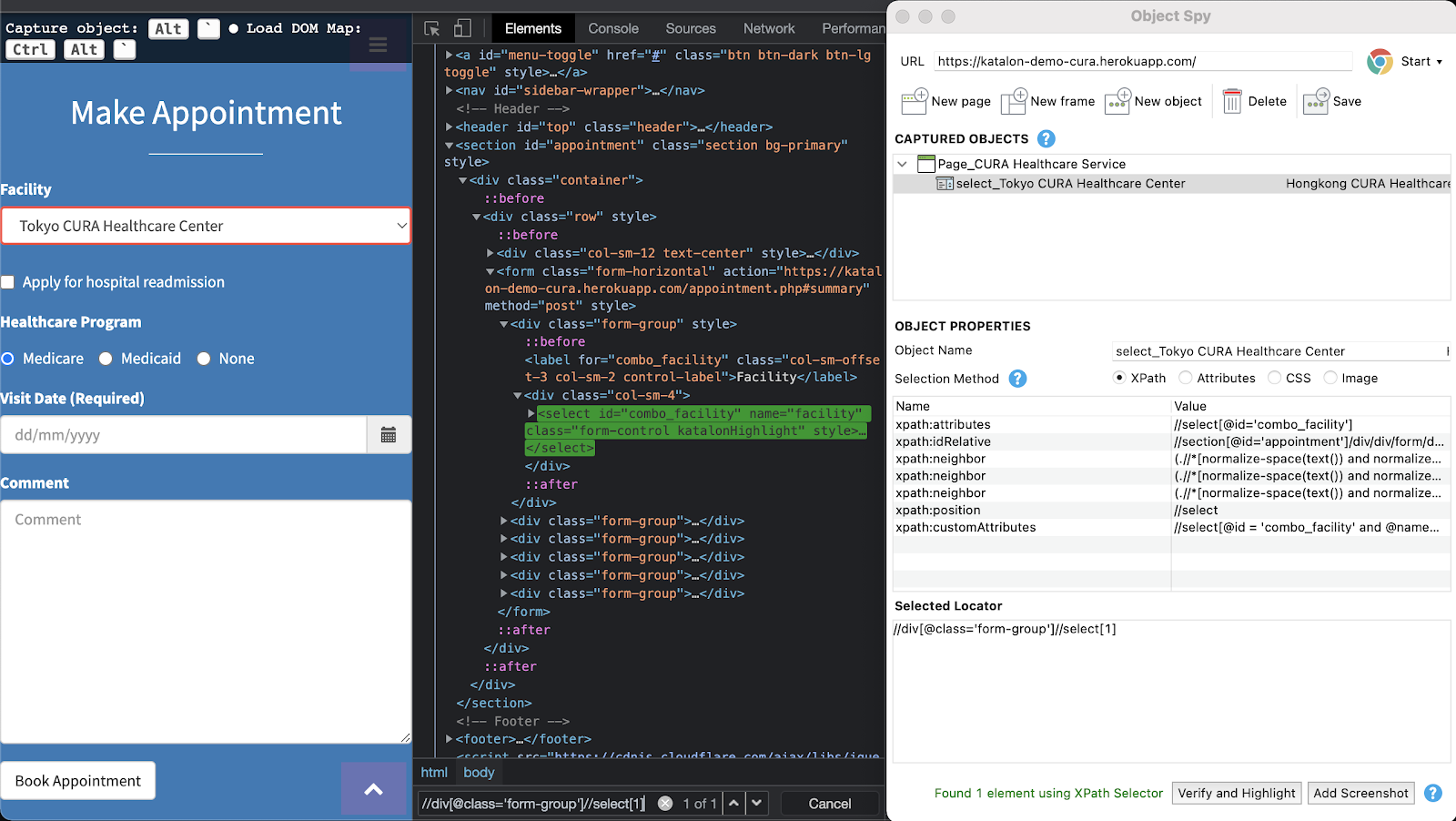This screenshot has width=1456, height=821.
Task: Choose XPath selection method
Action: 1119,378
